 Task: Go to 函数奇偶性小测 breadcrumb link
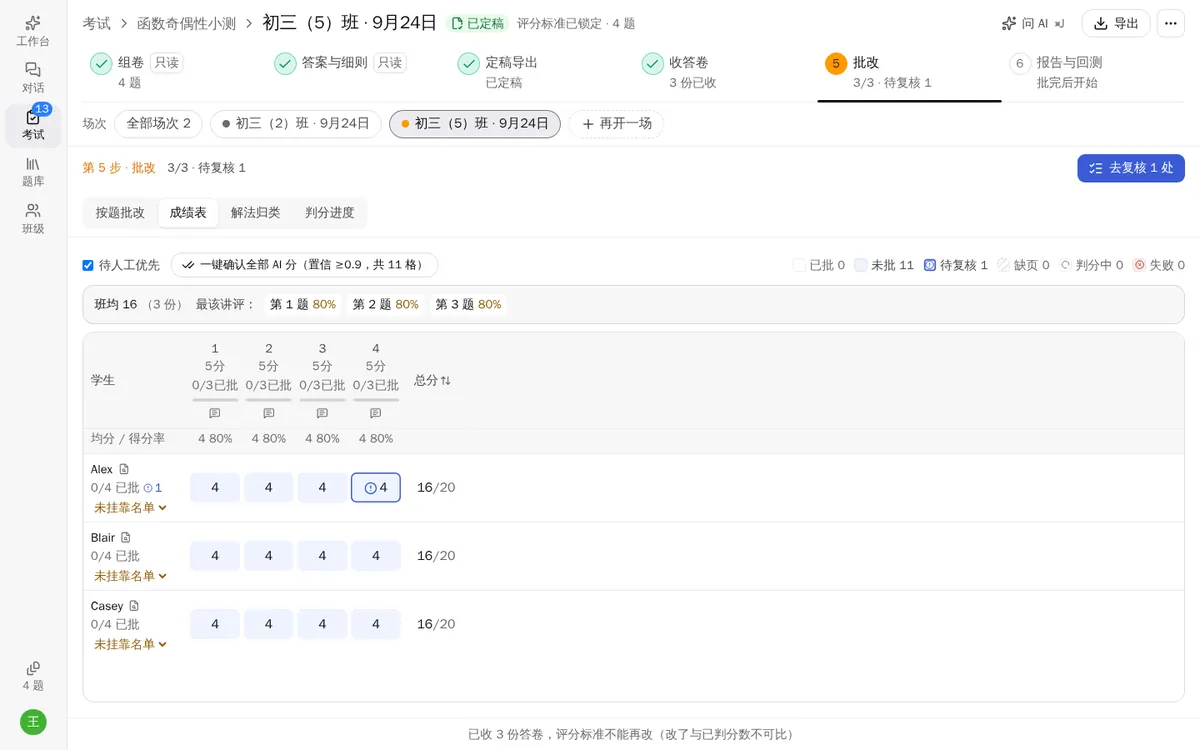coord(186,23)
